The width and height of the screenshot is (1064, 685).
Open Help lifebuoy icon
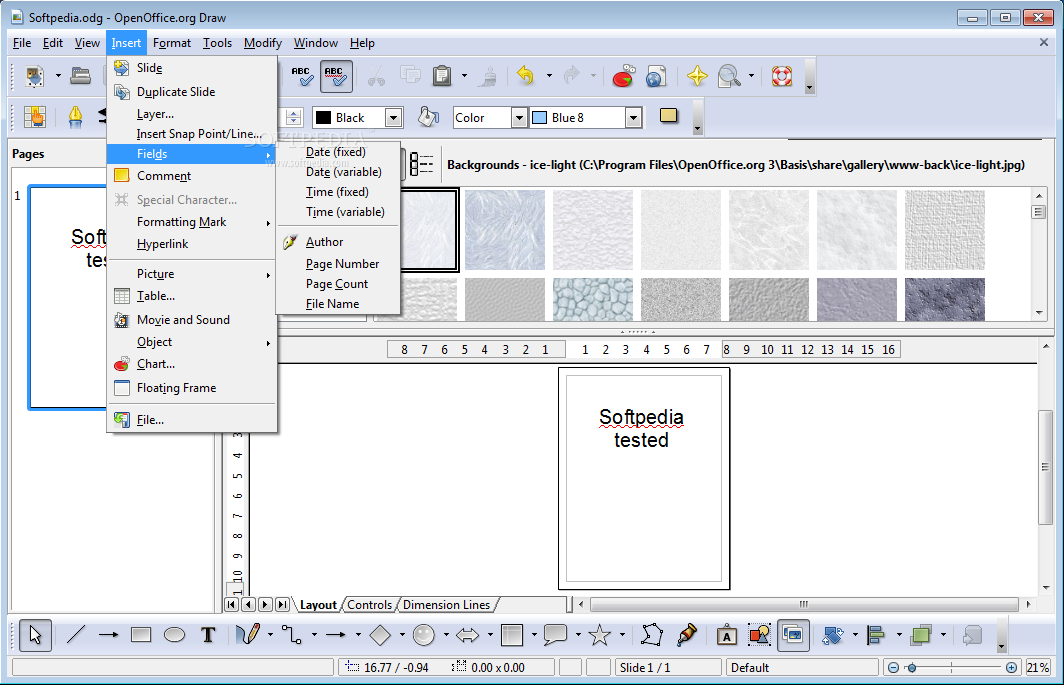point(782,75)
